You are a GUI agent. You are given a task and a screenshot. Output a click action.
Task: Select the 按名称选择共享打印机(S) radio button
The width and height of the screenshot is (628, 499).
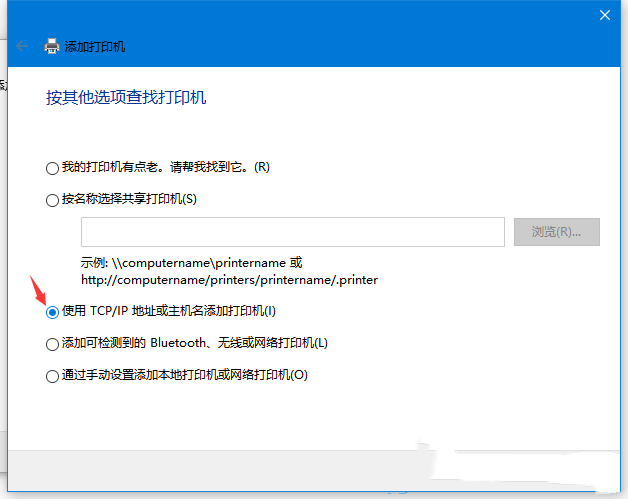coord(52,199)
